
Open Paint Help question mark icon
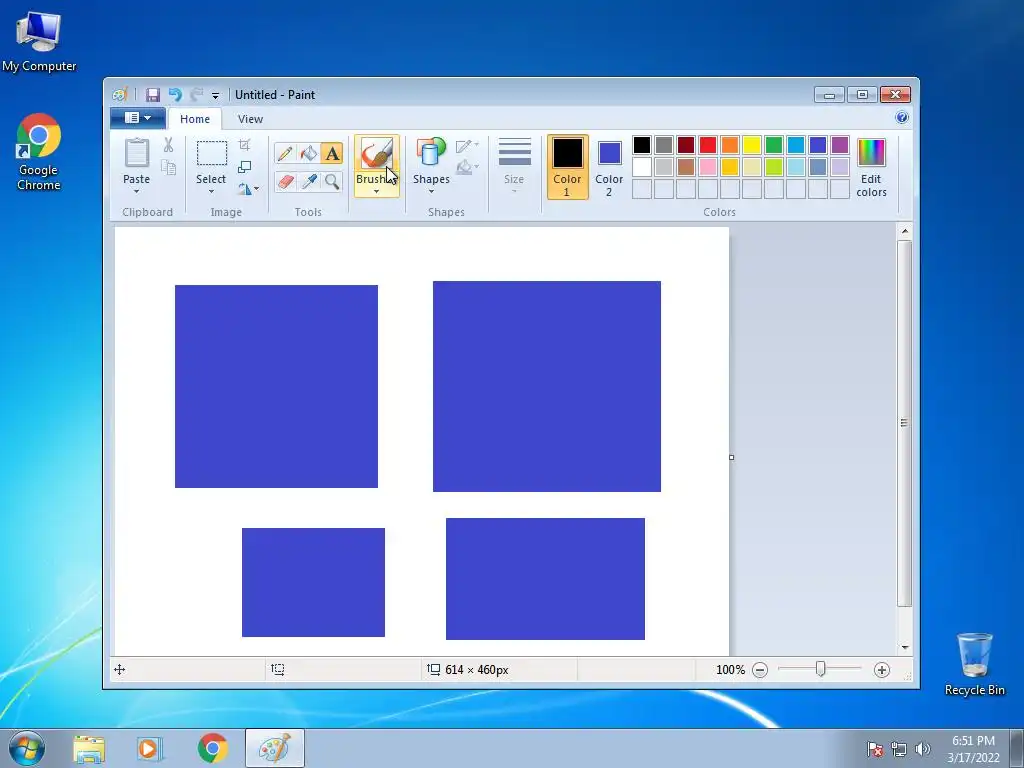click(902, 118)
